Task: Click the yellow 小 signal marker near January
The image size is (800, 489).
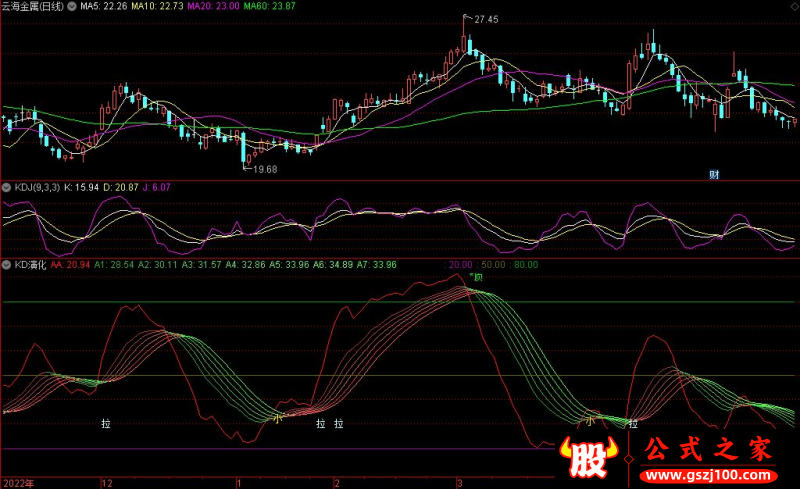Action: [277, 421]
